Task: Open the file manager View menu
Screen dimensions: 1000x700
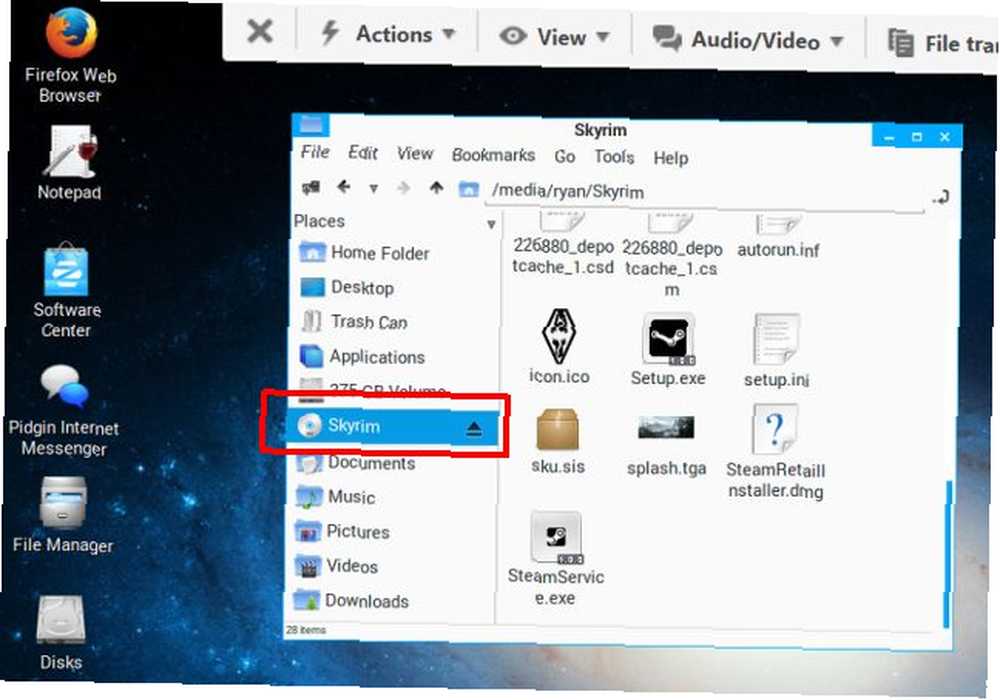Action: (415, 154)
